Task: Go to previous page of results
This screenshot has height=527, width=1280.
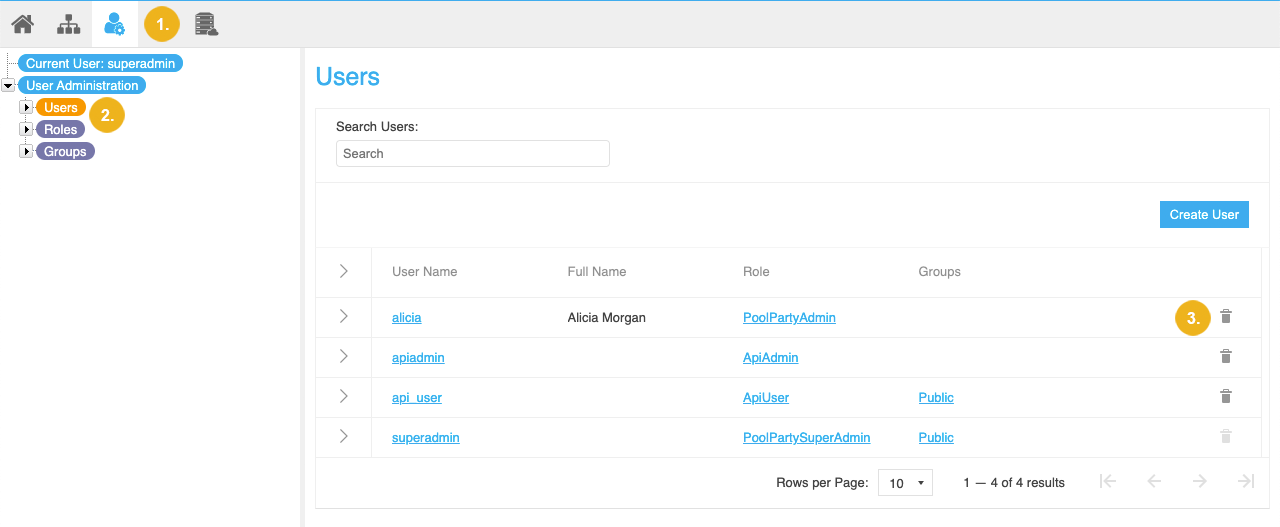Action: [1154, 482]
